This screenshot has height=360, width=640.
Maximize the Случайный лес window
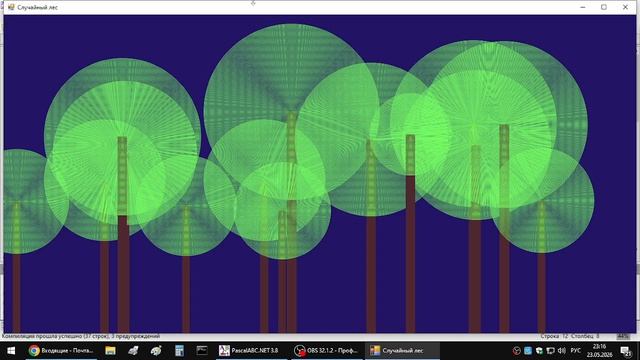pos(604,7)
